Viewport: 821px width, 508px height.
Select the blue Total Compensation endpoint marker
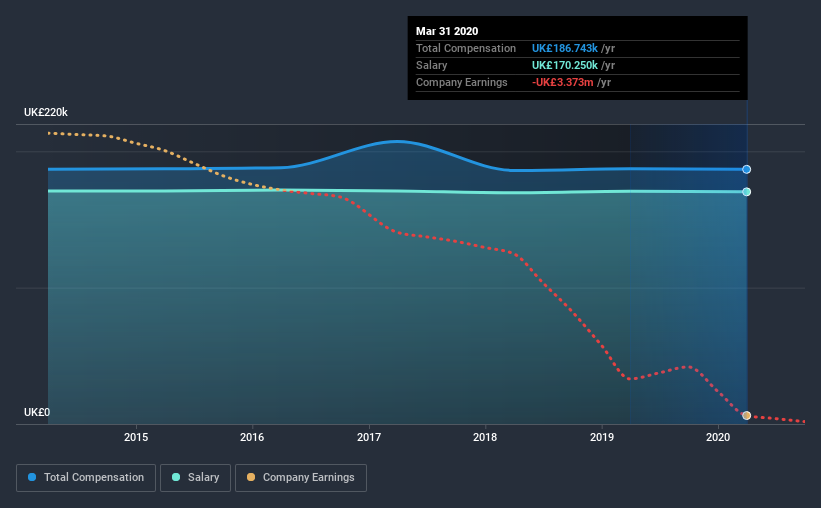point(747,169)
